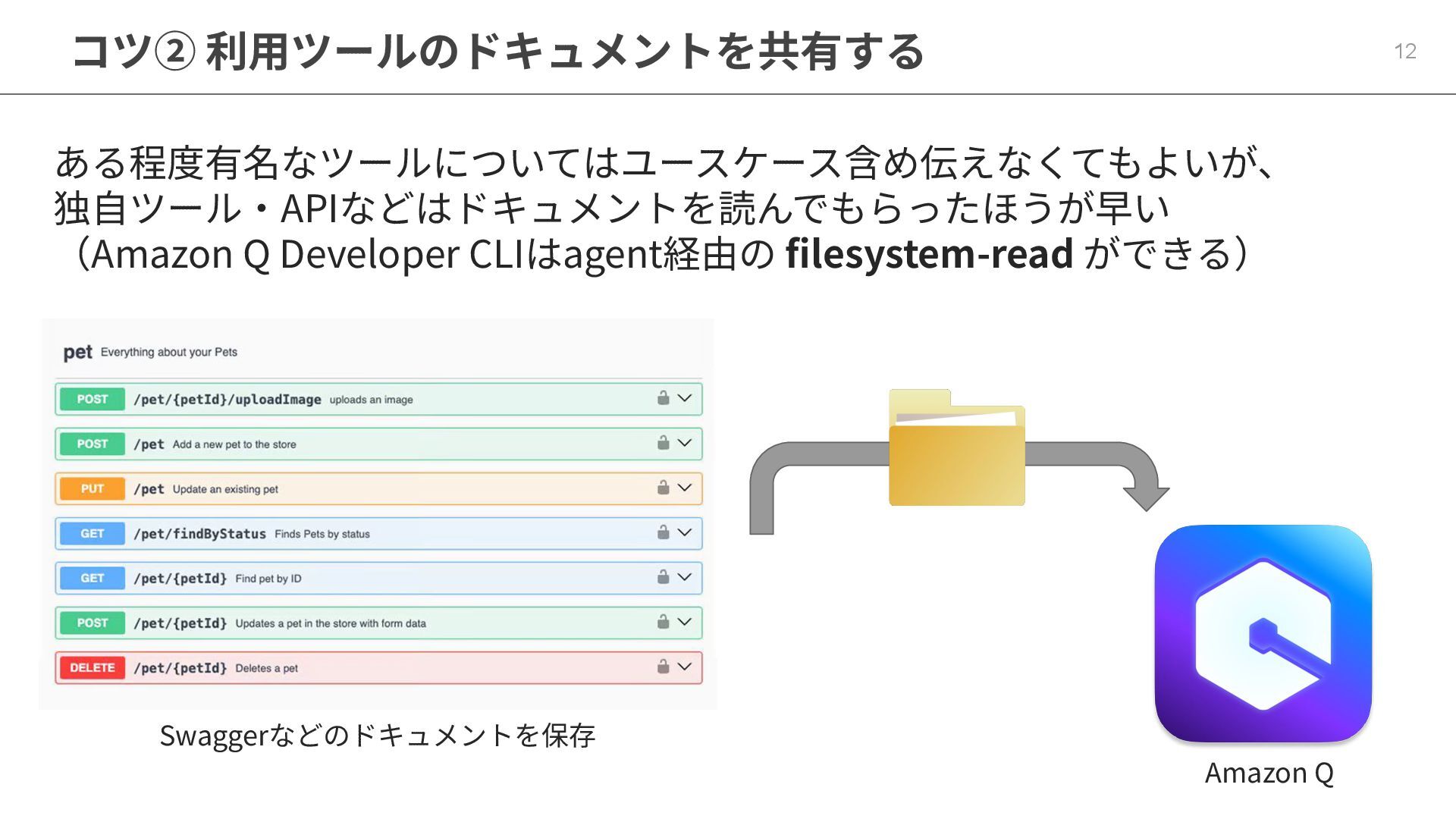The height and width of the screenshot is (819, 1456).
Task: Click the orange PUT badge
Action: click(x=93, y=488)
